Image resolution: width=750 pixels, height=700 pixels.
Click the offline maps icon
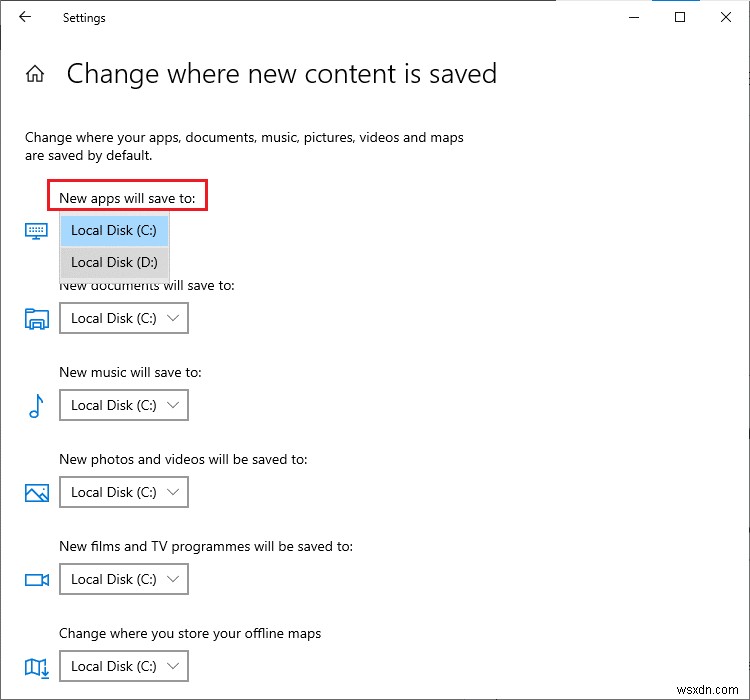pos(36,667)
